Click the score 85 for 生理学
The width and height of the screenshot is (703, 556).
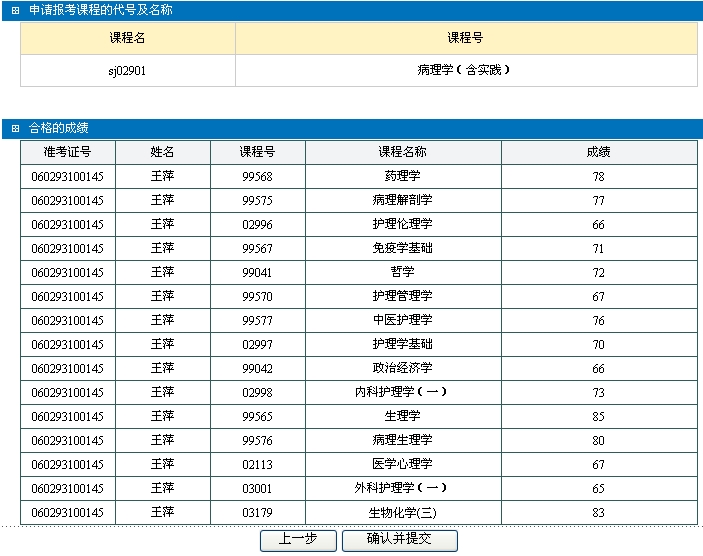pos(598,417)
